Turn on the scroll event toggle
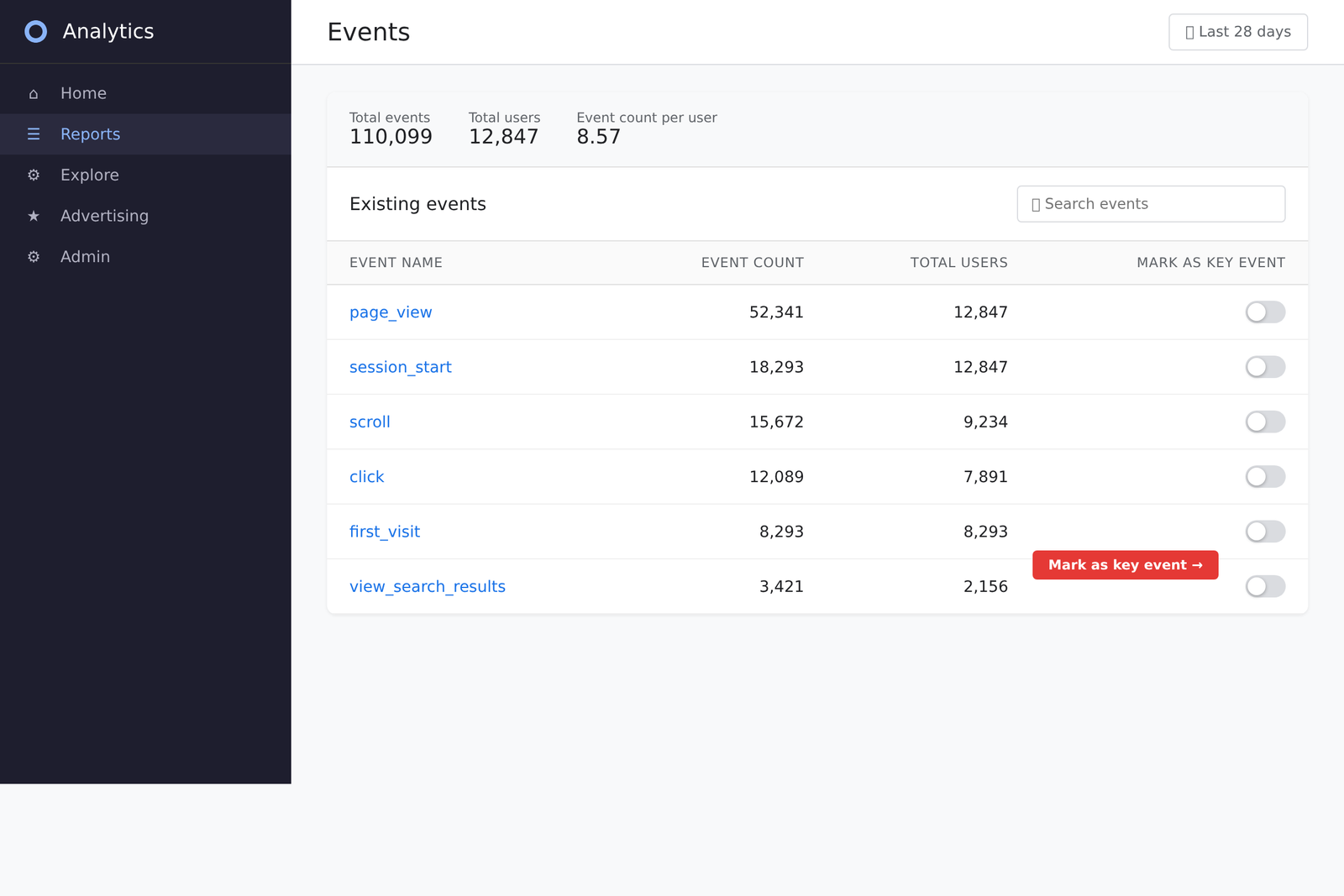This screenshot has width=1344, height=896. click(x=1264, y=422)
